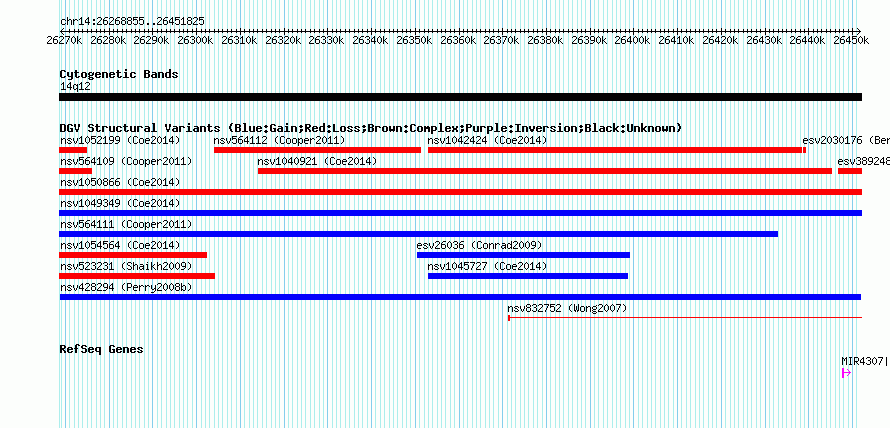Viewport: 890px width, 428px height.
Task: Click the nsv564112 (Cooper2011) red bar
Action: click(317, 150)
